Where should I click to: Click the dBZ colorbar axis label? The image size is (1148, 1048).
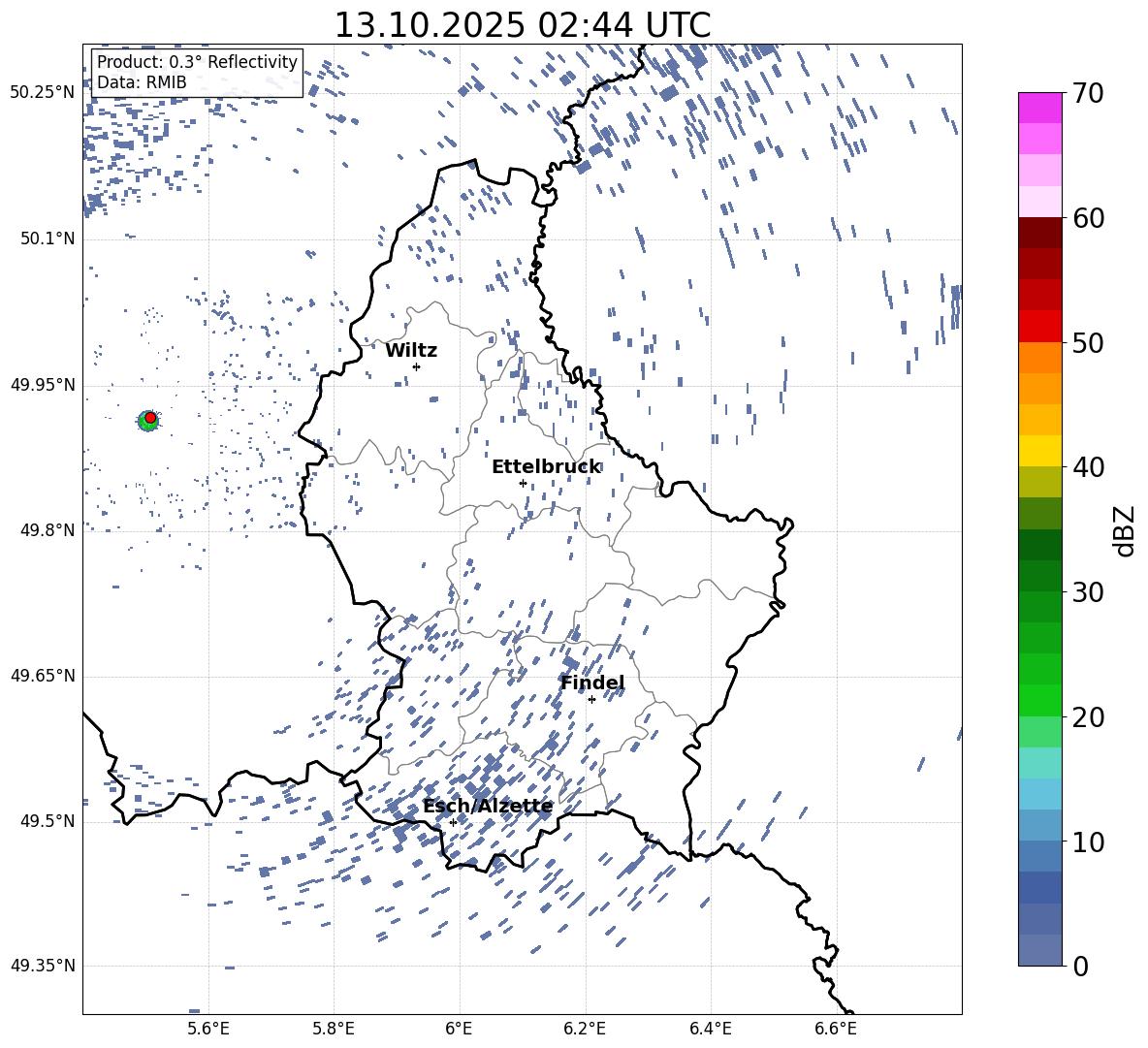click(x=1126, y=530)
